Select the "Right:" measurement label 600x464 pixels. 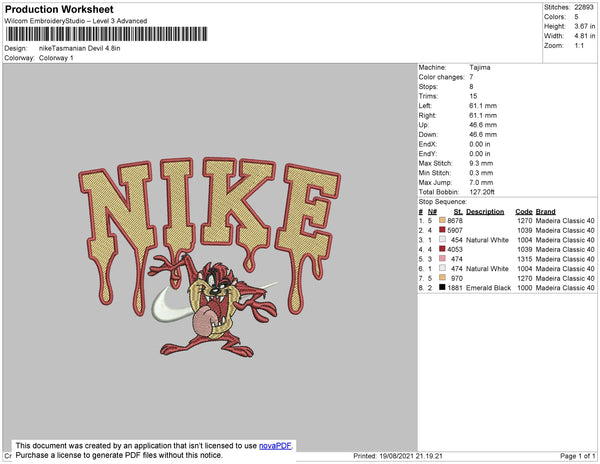[x=427, y=116]
